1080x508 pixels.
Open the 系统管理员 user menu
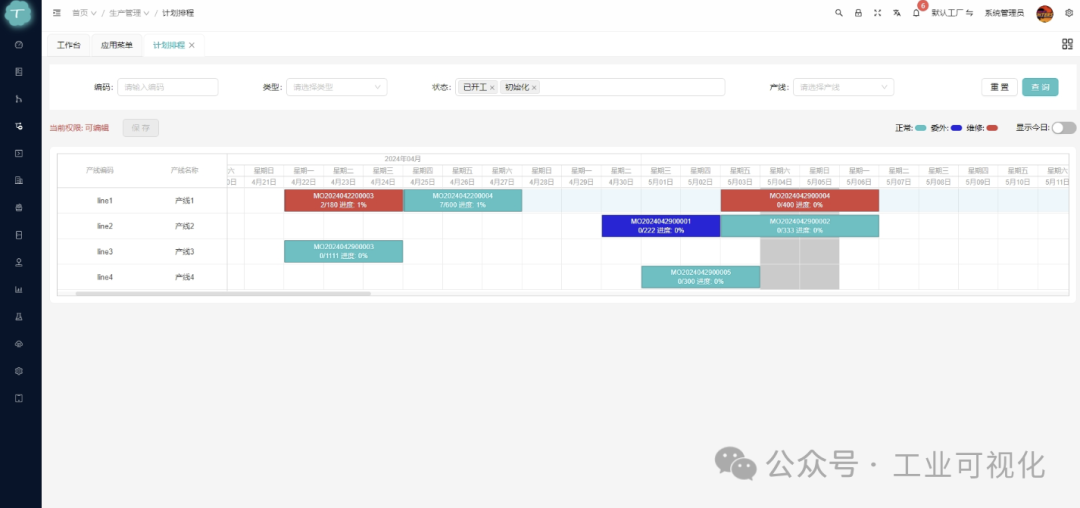pyautogui.click(x=1004, y=13)
